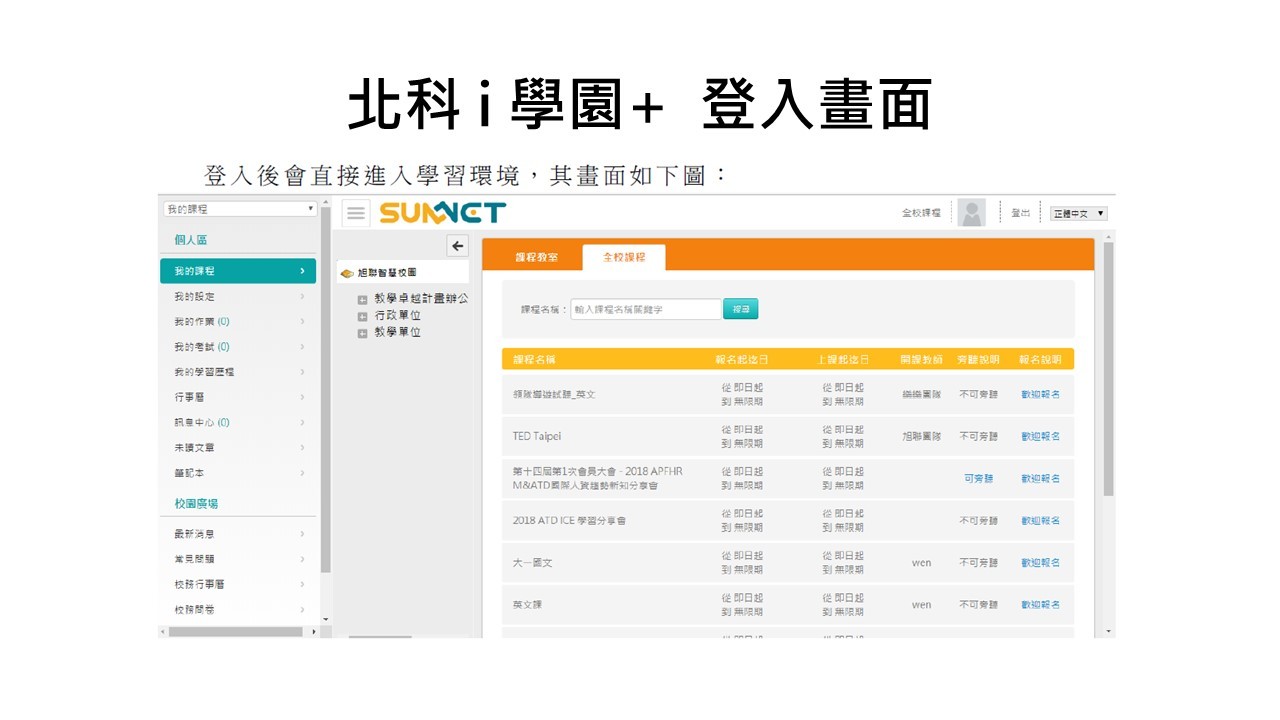Expand the 教學單位 tree node
The height and width of the screenshot is (720, 1280).
(x=363, y=334)
